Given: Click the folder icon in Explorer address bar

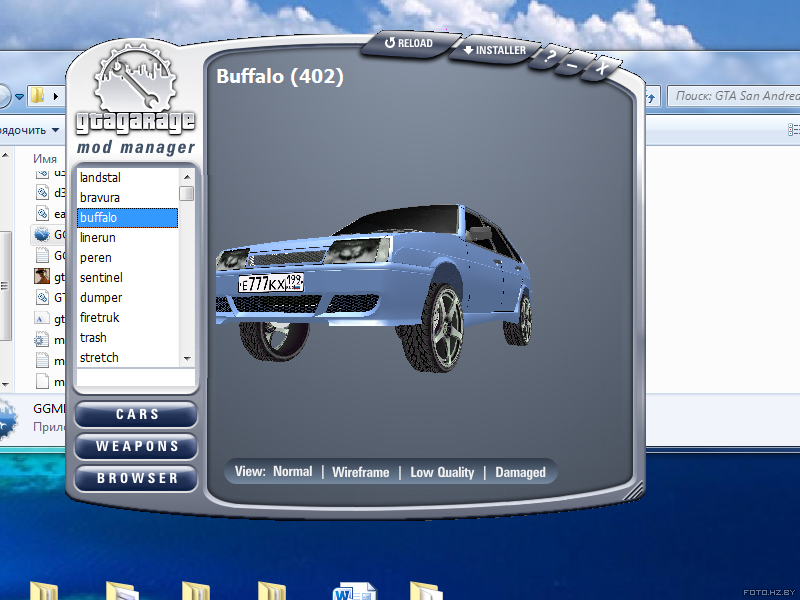Looking at the screenshot, I should point(37,95).
